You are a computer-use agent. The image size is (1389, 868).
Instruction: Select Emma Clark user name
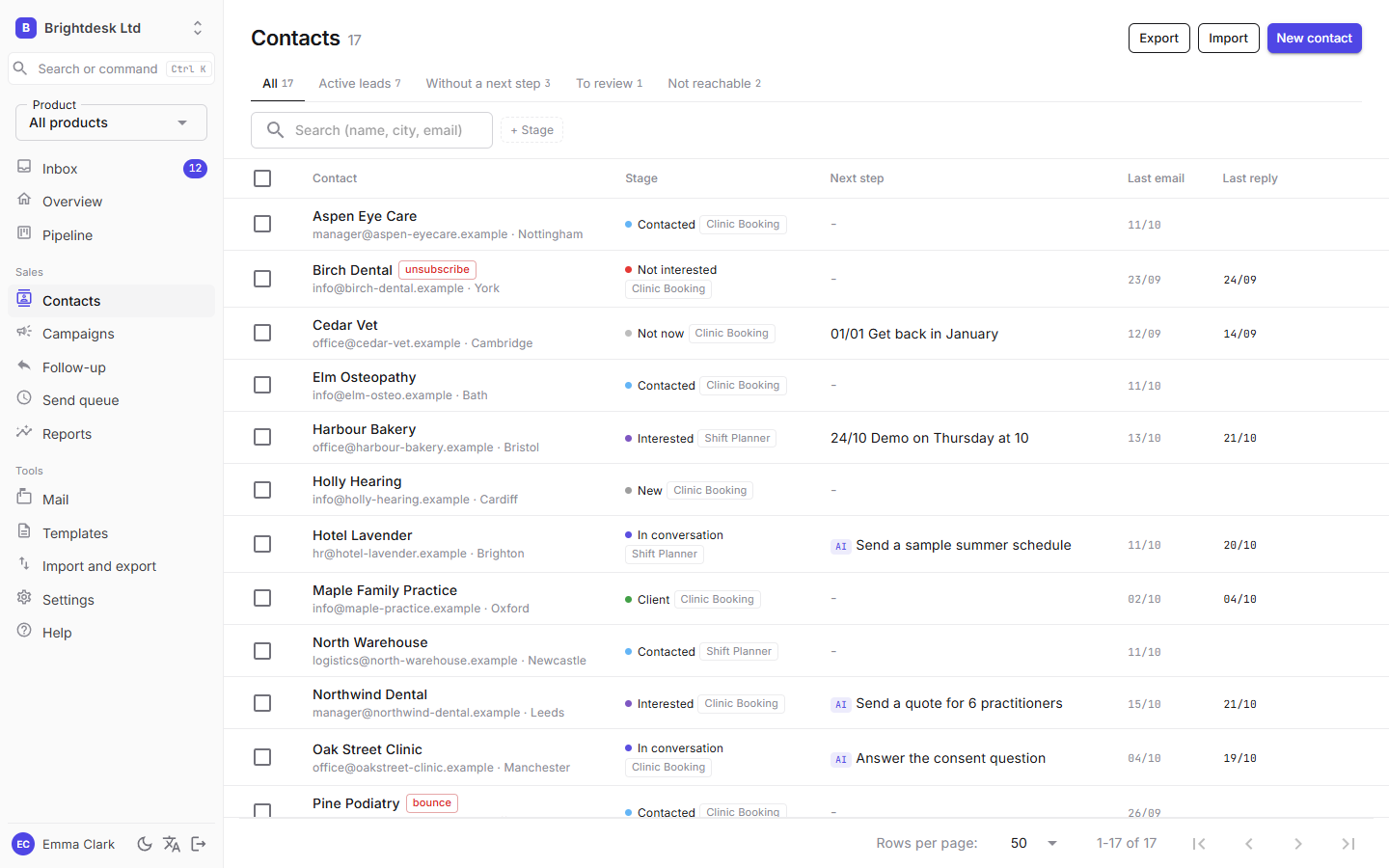78,844
